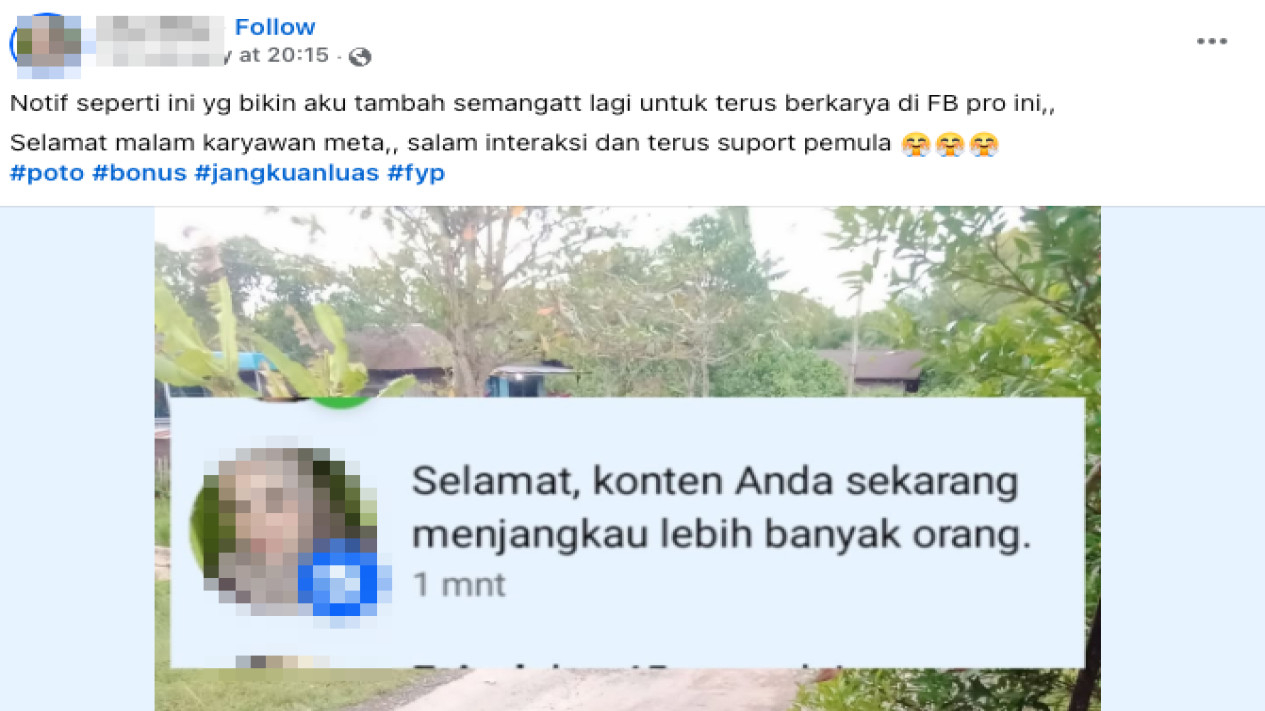
Task: Open the #bonus hashtag
Action: 139,173
